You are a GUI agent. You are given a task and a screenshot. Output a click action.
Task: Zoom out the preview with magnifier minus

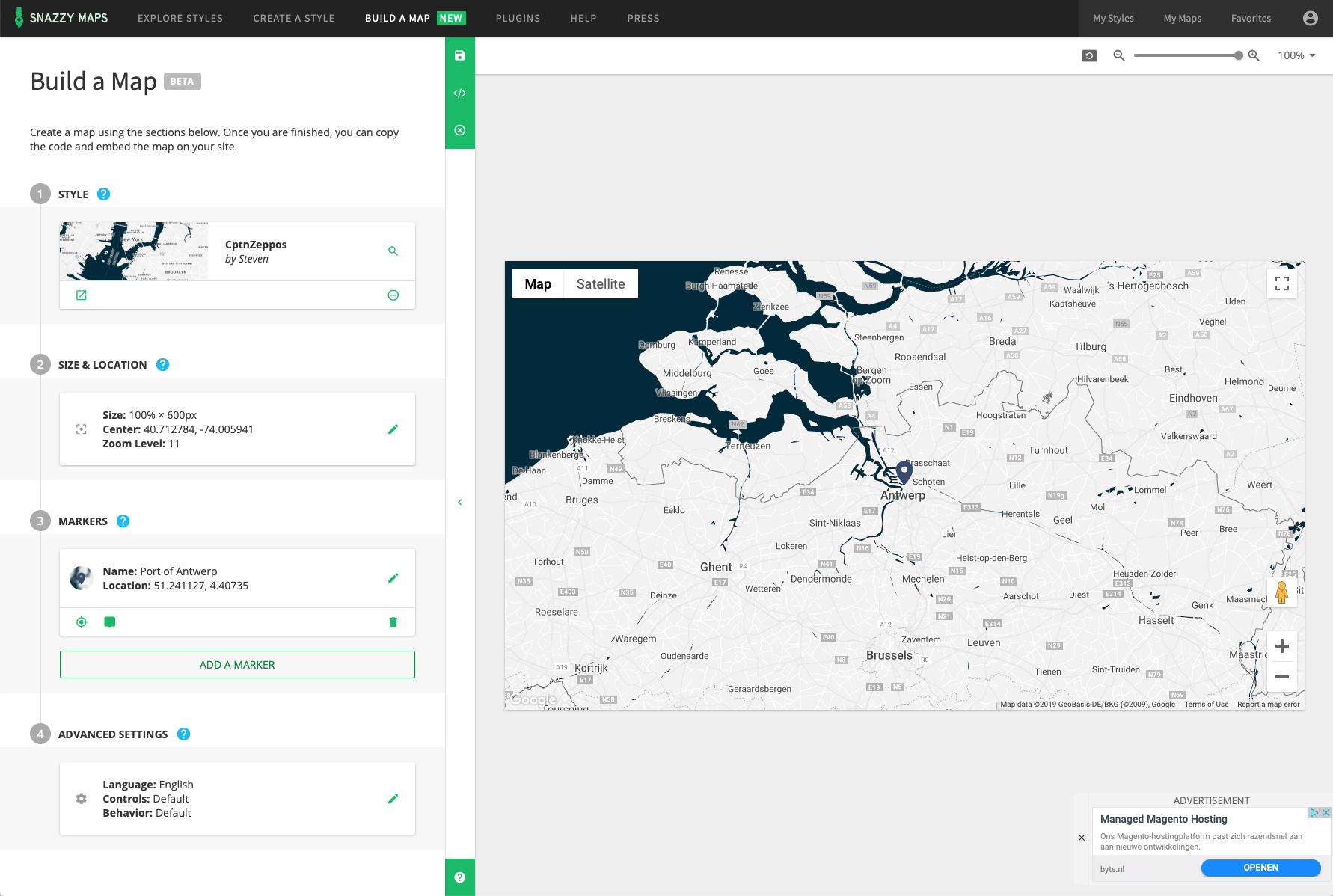(x=1119, y=55)
